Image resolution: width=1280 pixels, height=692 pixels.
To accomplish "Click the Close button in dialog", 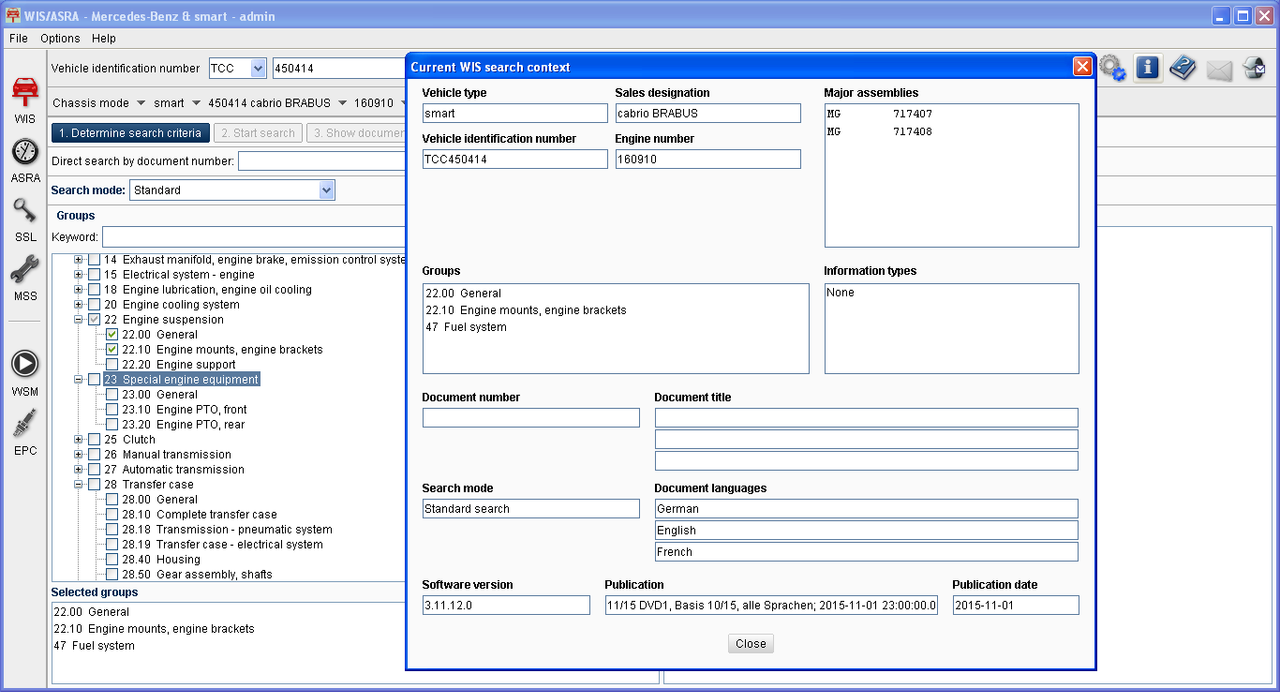I will click(751, 644).
